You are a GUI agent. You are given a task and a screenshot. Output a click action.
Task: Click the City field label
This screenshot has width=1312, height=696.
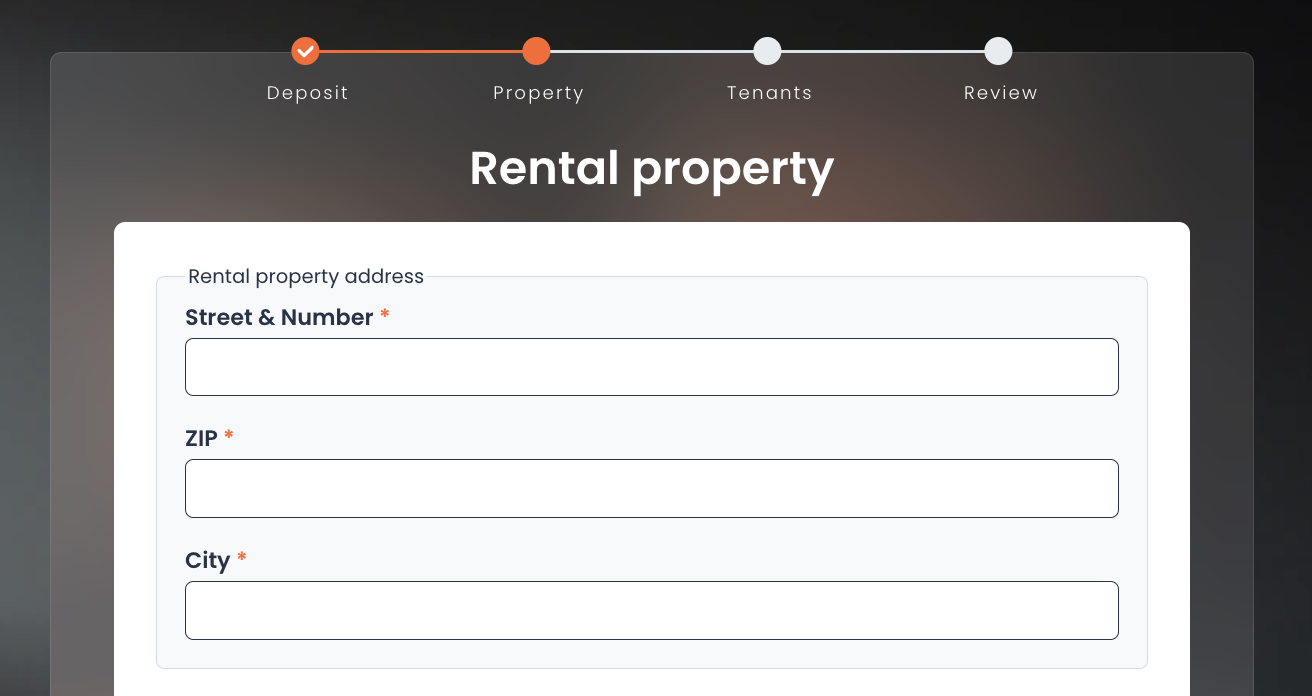click(208, 560)
